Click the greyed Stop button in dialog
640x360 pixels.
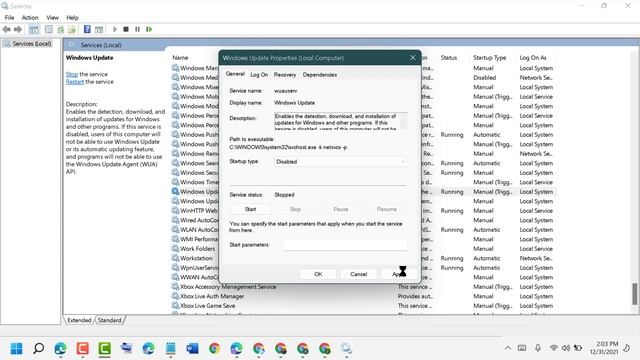coord(295,209)
